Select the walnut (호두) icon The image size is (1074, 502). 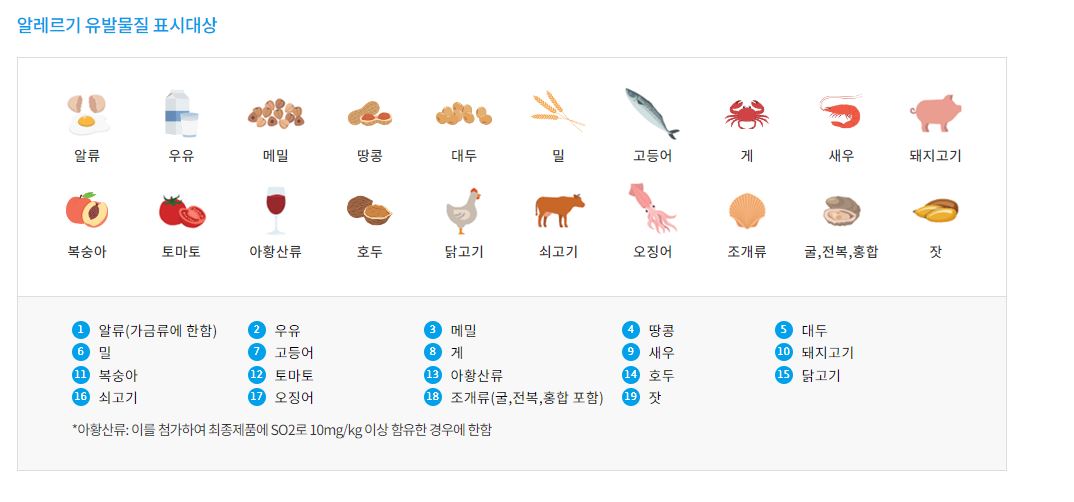(x=369, y=210)
